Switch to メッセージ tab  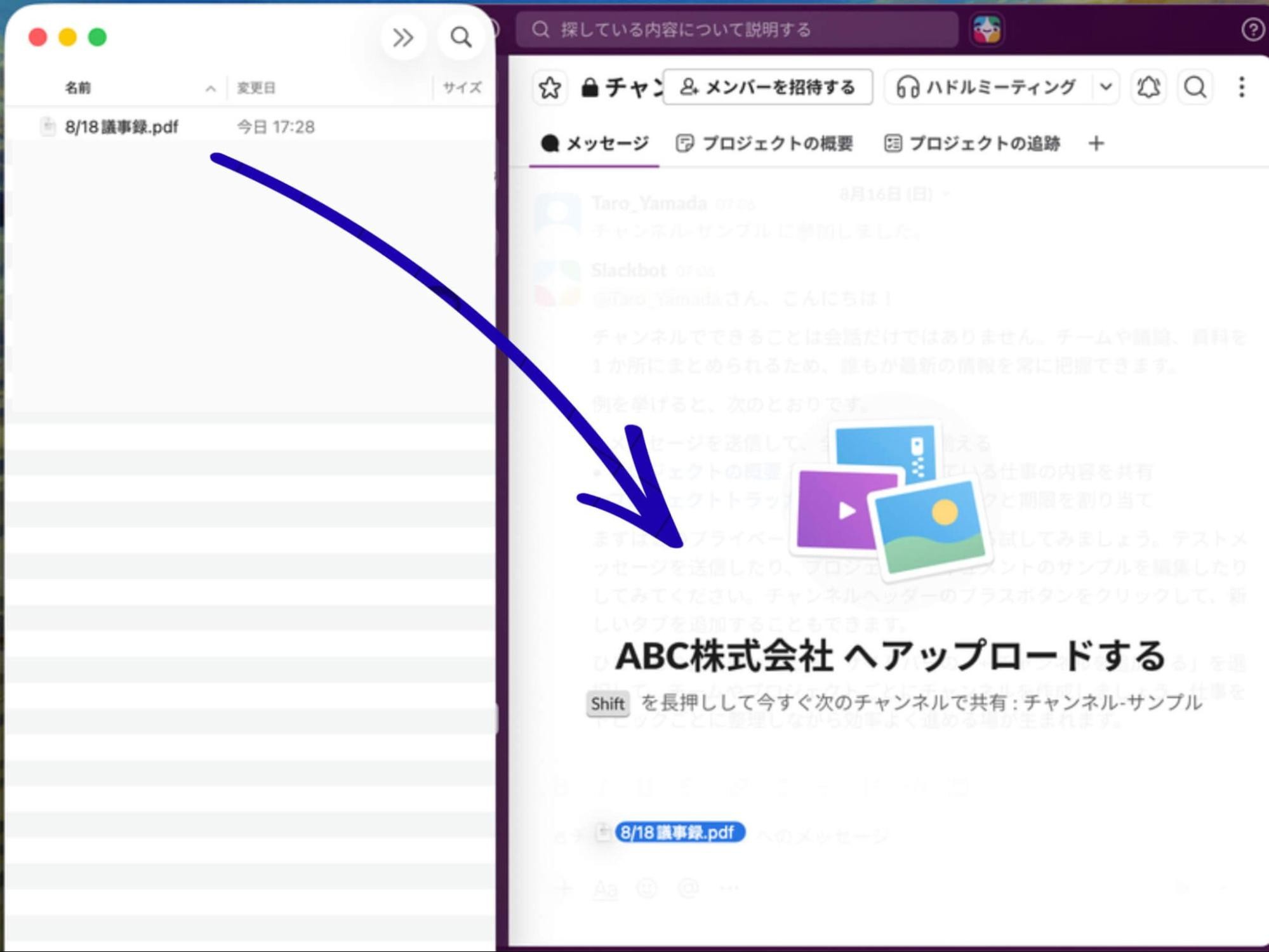[595, 143]
